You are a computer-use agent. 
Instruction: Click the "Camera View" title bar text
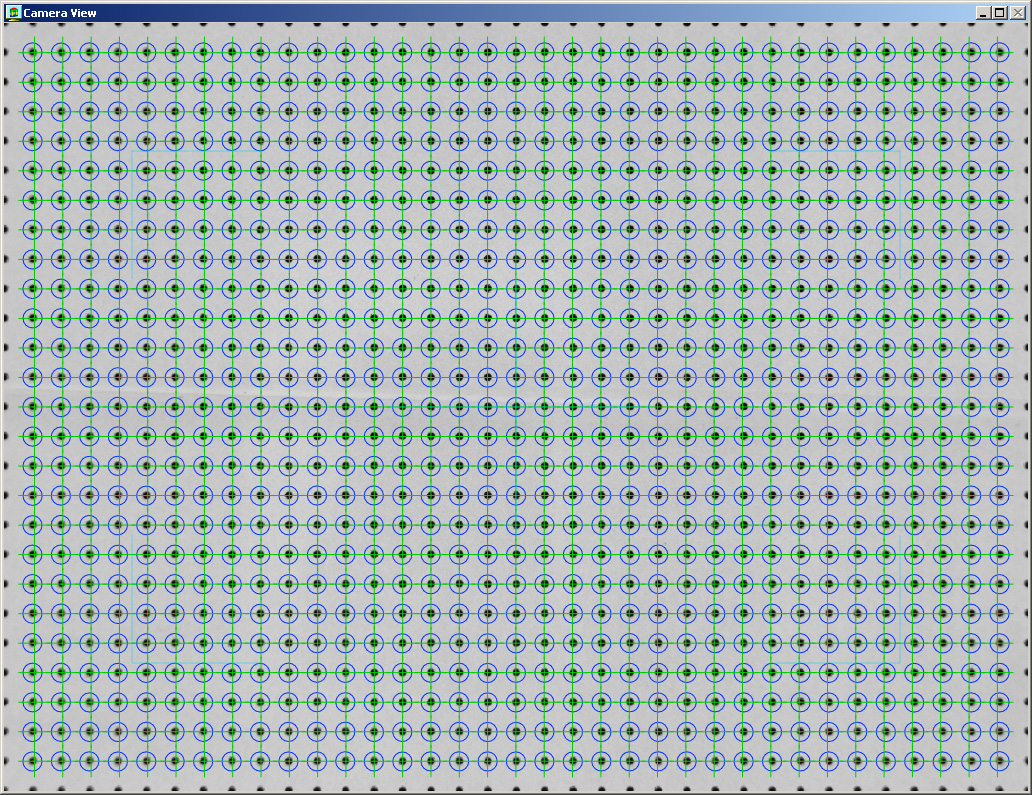[x=59, y=13]
